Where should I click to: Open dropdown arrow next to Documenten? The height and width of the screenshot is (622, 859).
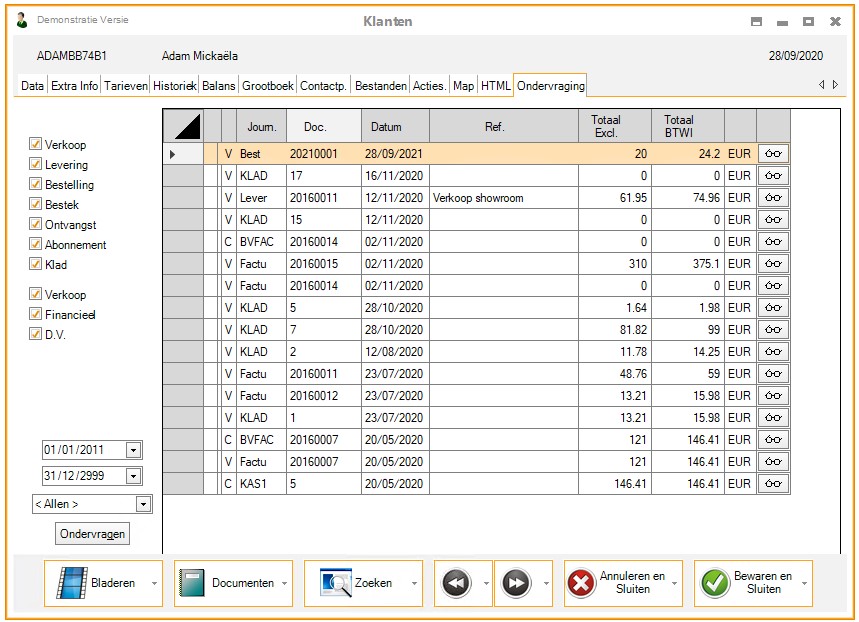pyautogui.click(x=284, y=583)
